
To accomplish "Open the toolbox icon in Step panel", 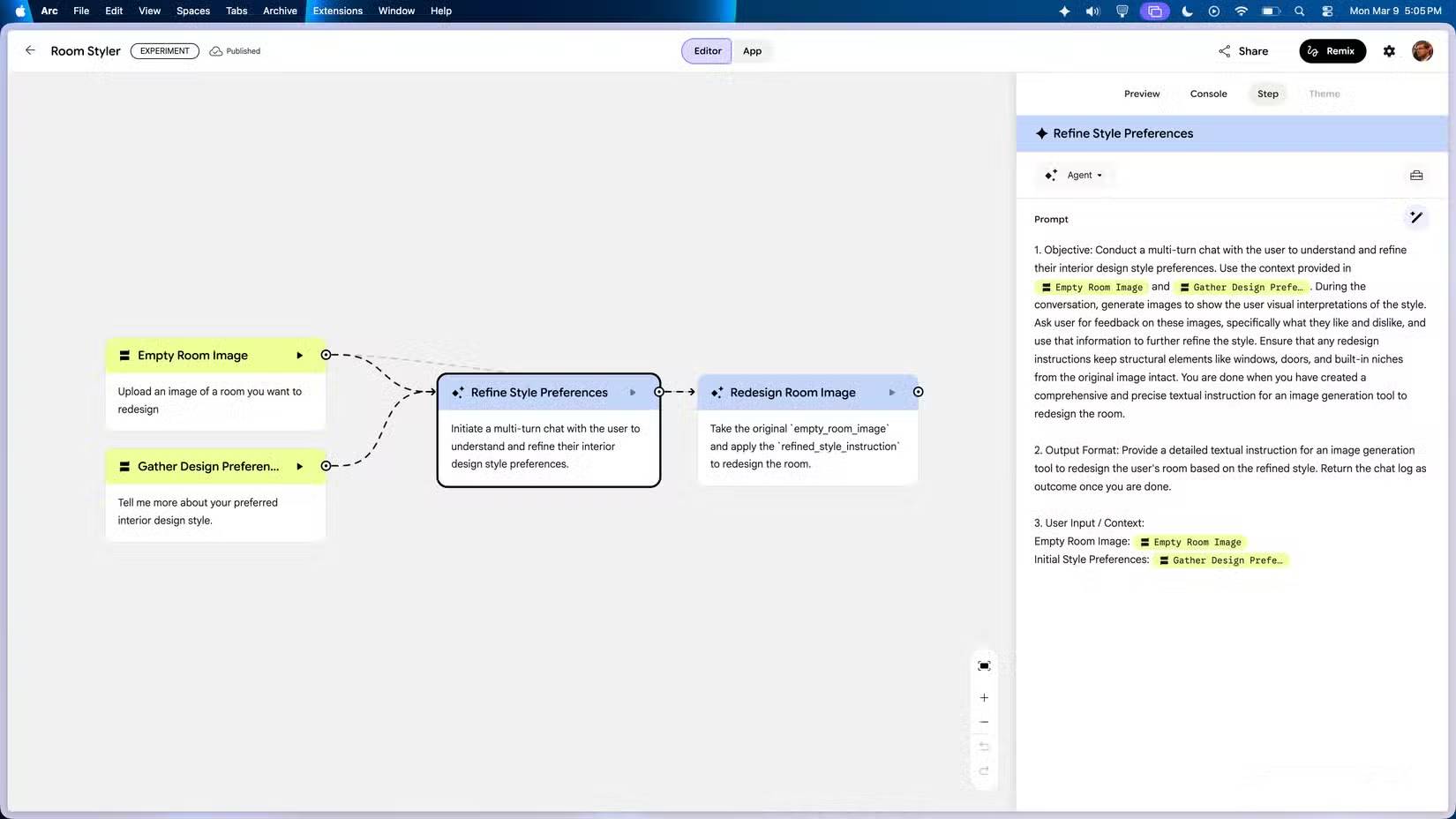I will [1415, 176].
